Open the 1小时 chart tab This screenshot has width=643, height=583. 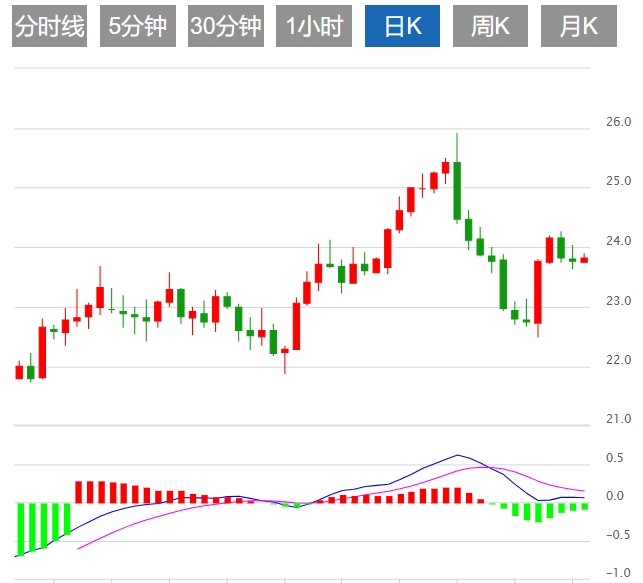314,26
